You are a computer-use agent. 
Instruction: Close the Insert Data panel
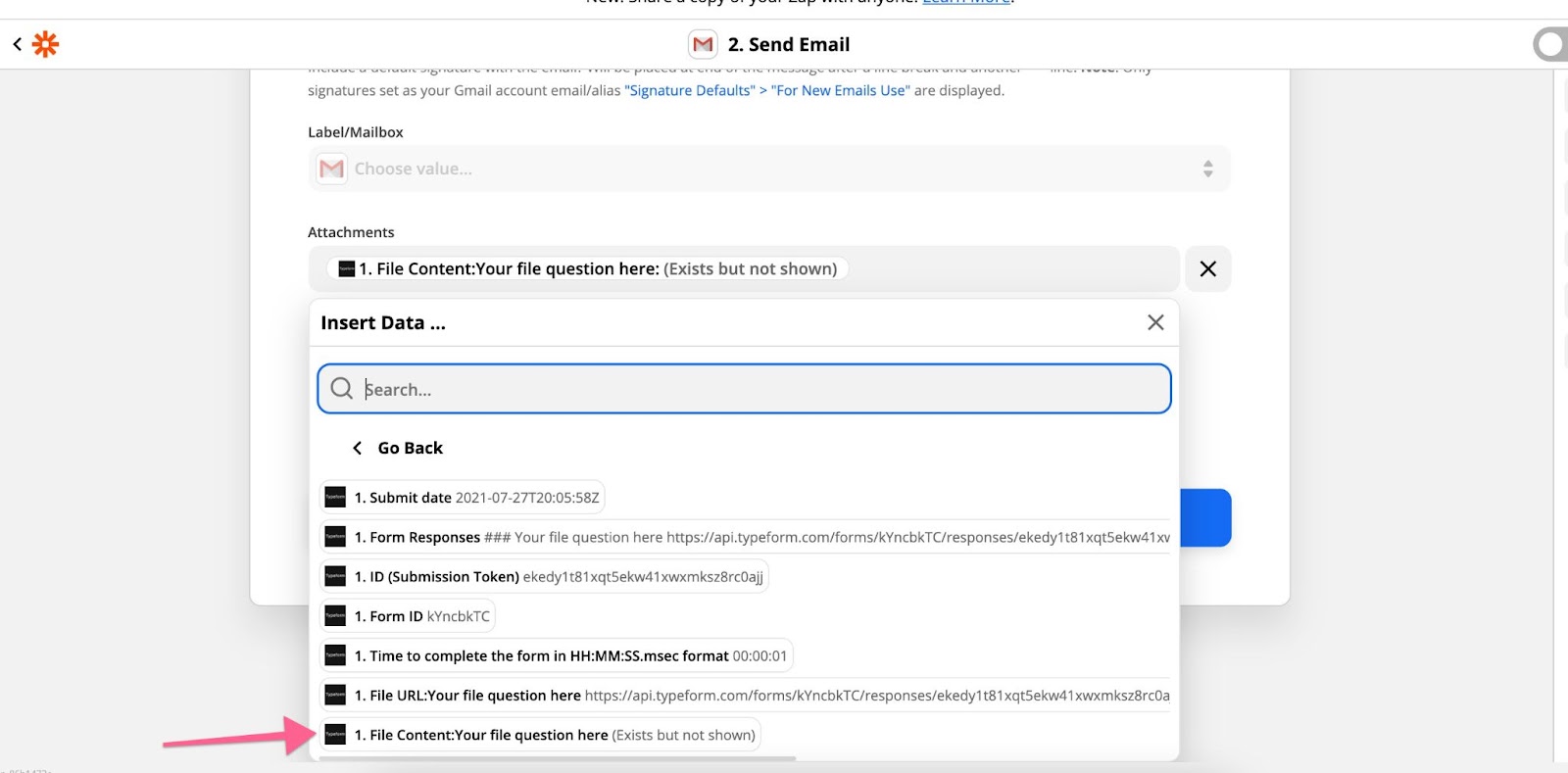click(1155, 322)
